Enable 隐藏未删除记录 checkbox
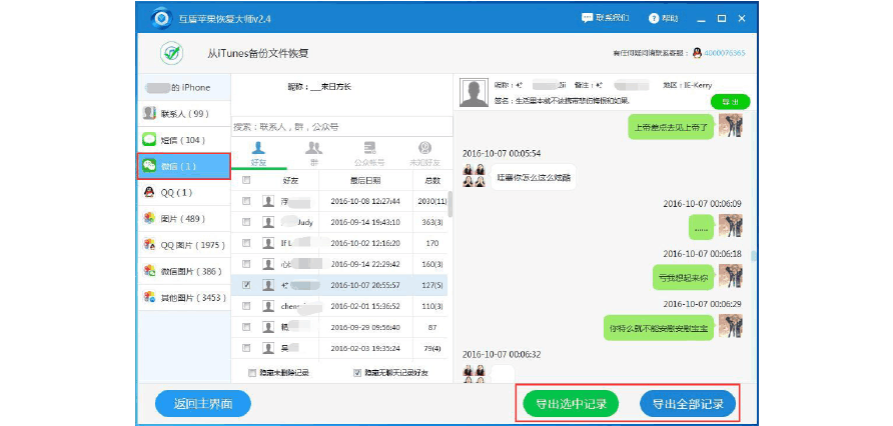The width and height of the screenshot is (893, 426). 252,373
